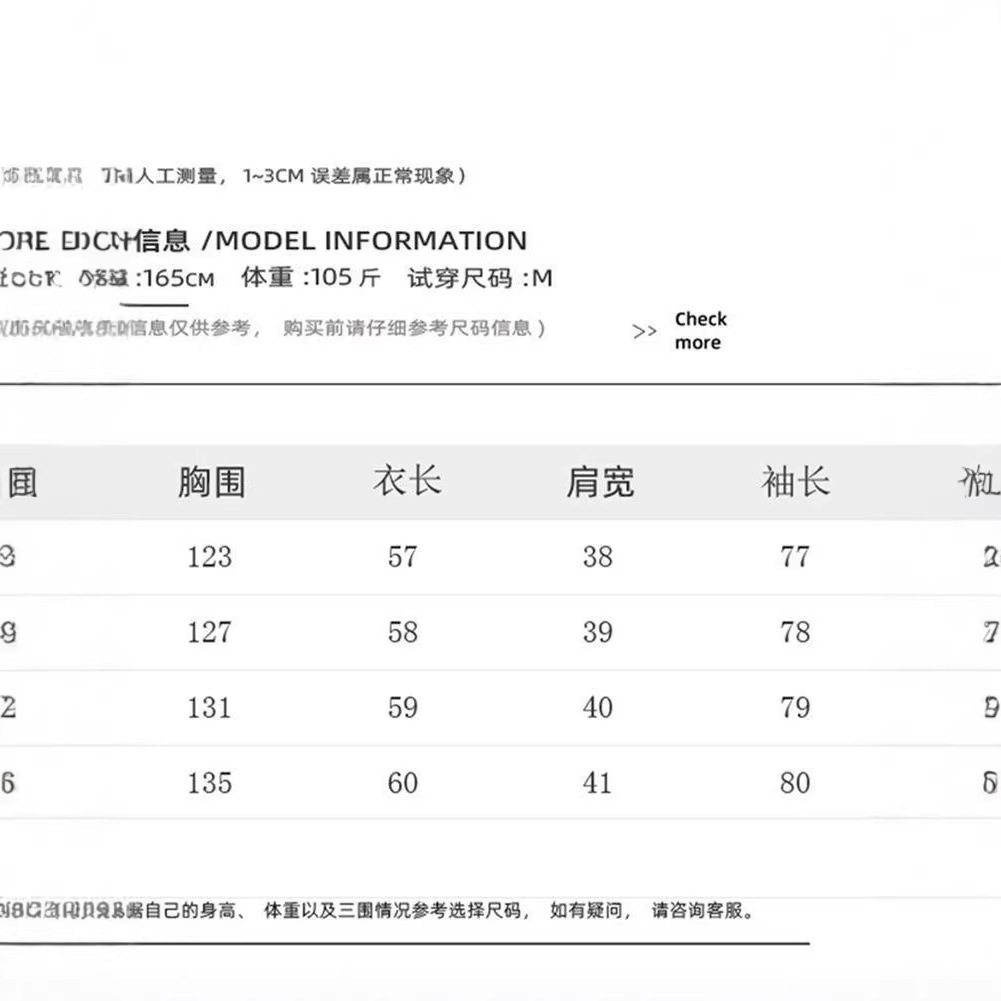1001x1001 pixels.
Task: Click the MODEL INFORMATION heading
Action: (x=372, y=241)
